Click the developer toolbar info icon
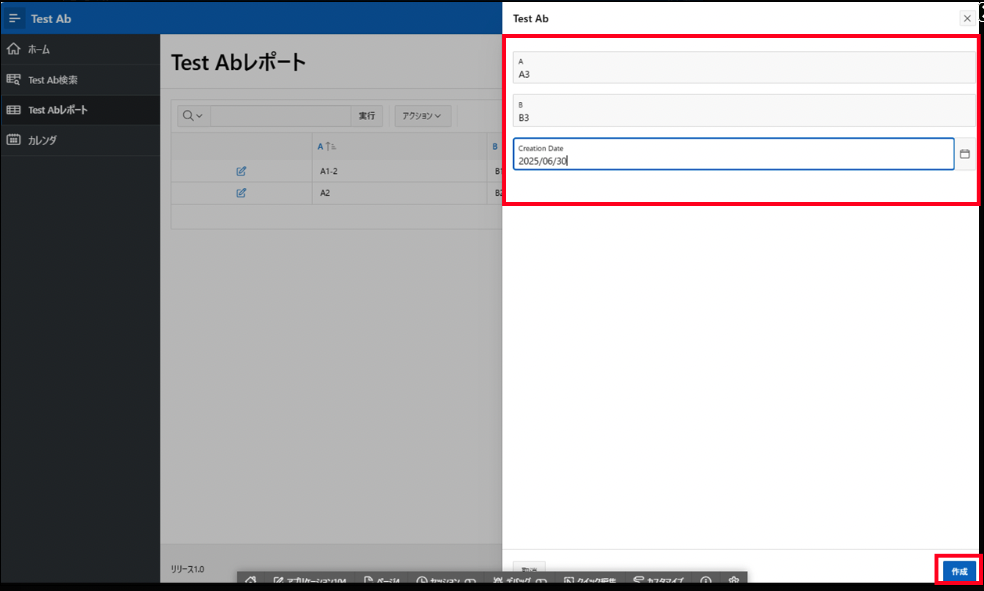Image resolution: width=984 pixels, height=591 pixels. coord(705,581)
